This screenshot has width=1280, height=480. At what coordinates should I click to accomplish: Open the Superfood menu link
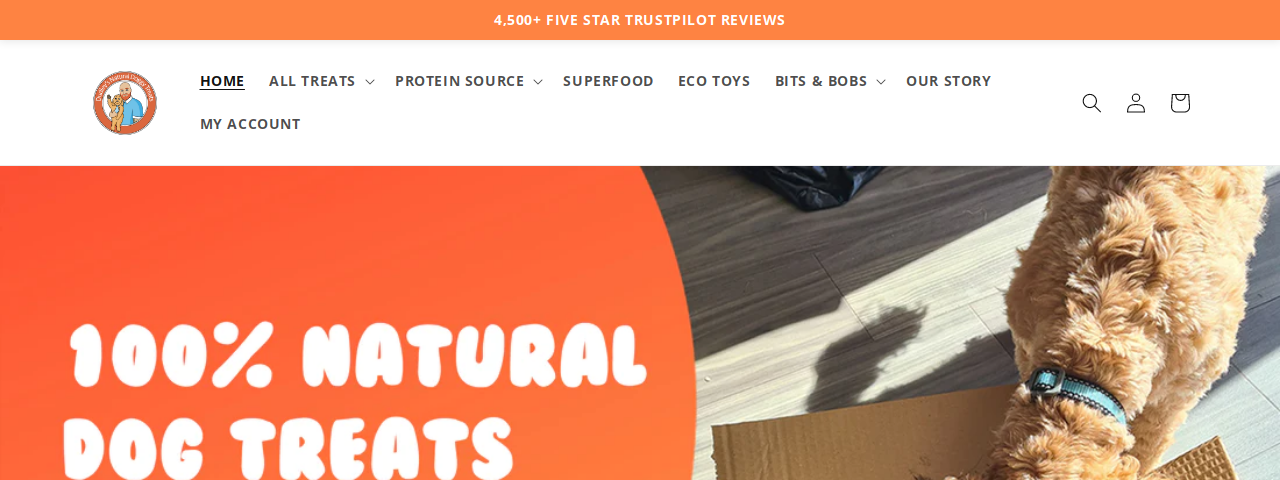point(608,81)
